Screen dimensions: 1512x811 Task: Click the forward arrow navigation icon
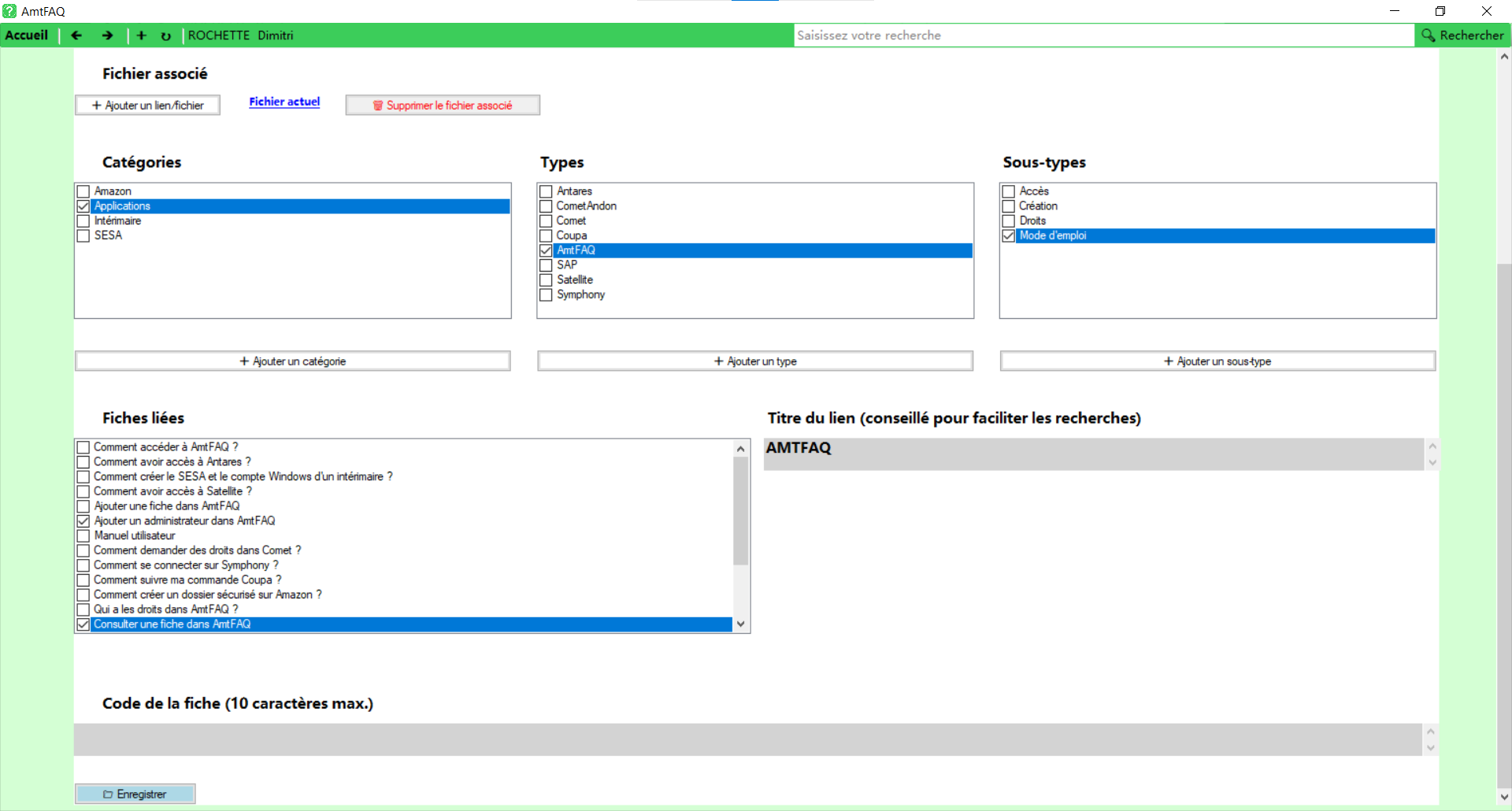[107, 35]
